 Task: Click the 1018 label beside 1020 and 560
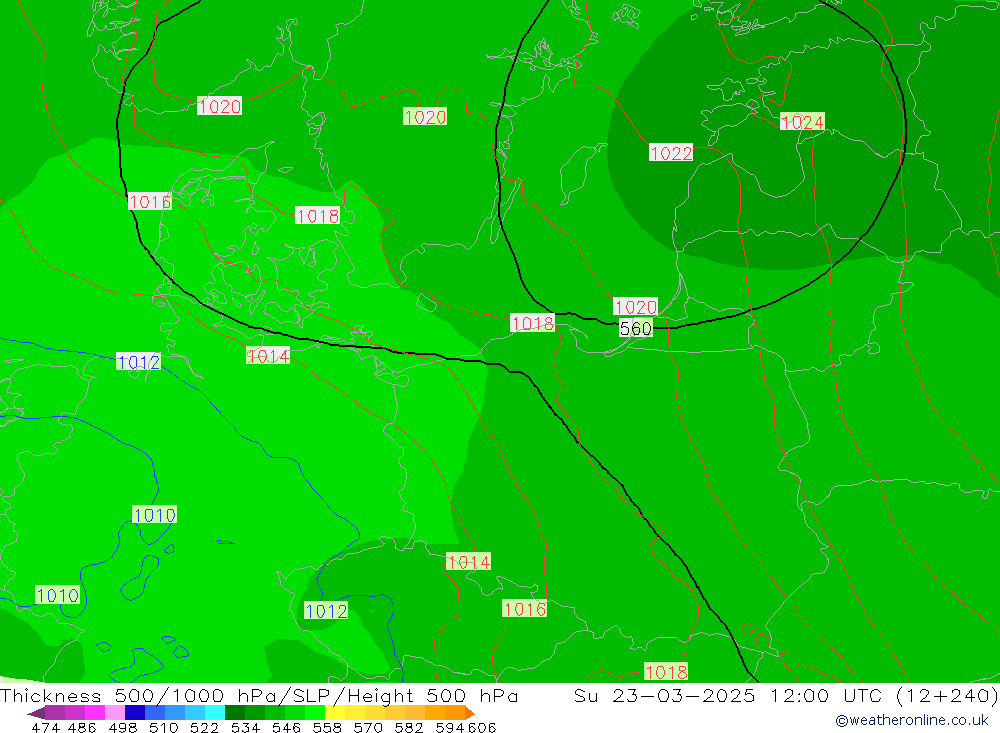point(532,323)
